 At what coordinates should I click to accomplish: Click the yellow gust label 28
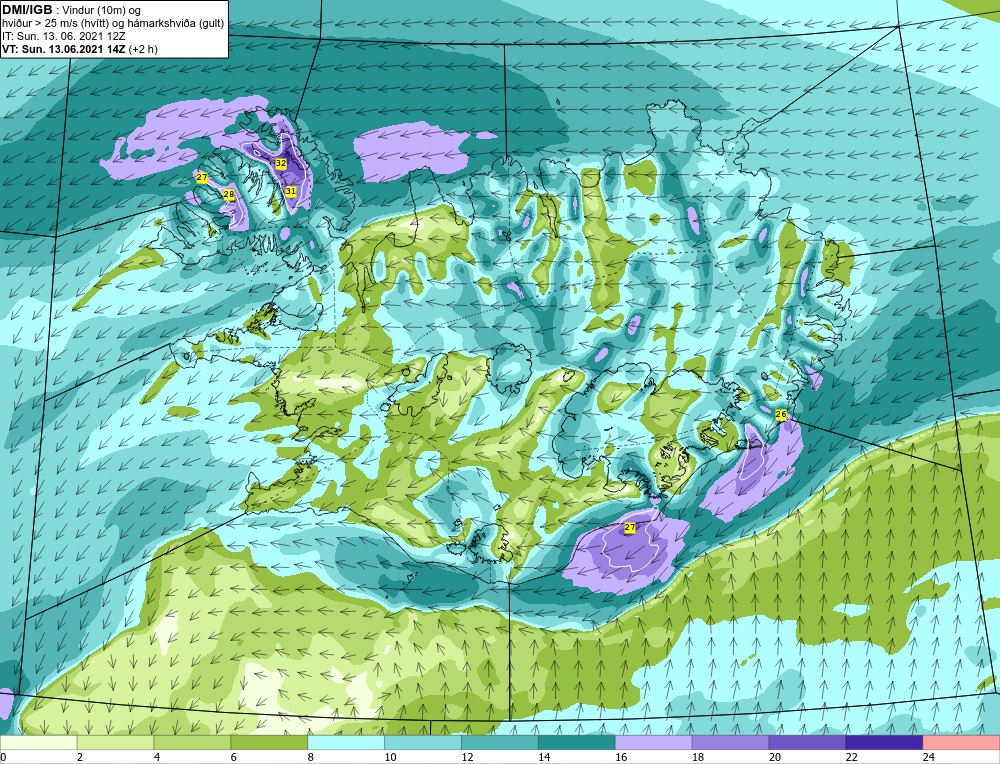coord(229,195)
